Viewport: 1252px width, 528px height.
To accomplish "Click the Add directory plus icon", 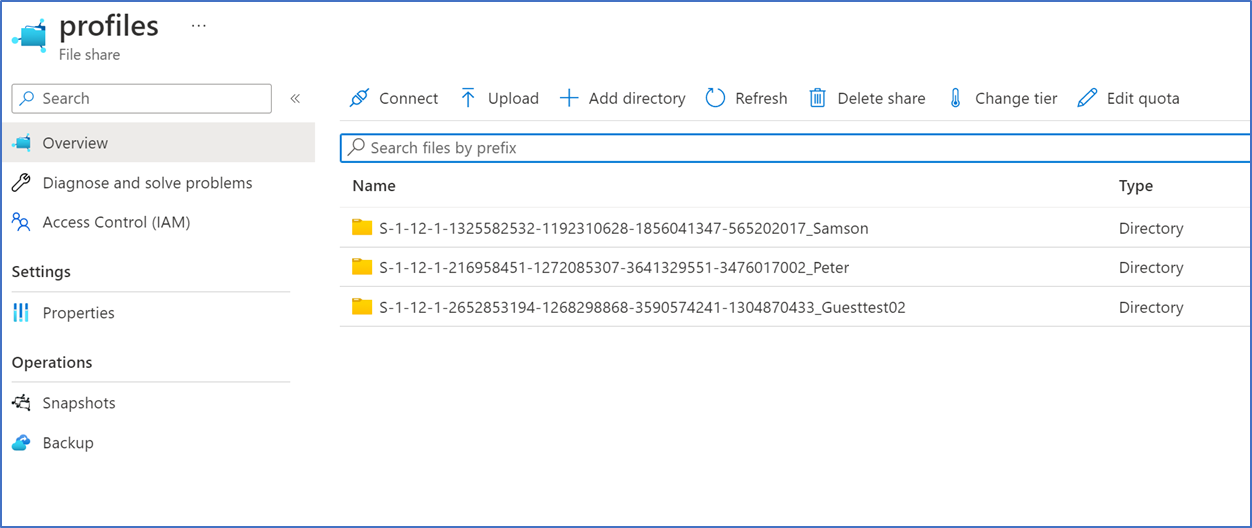I will tap(569, 98).
